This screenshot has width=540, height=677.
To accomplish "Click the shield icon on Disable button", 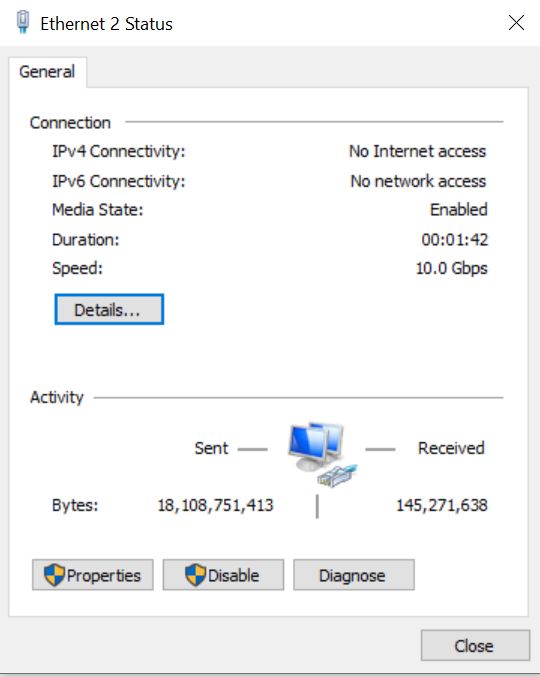I will [195, 575].
